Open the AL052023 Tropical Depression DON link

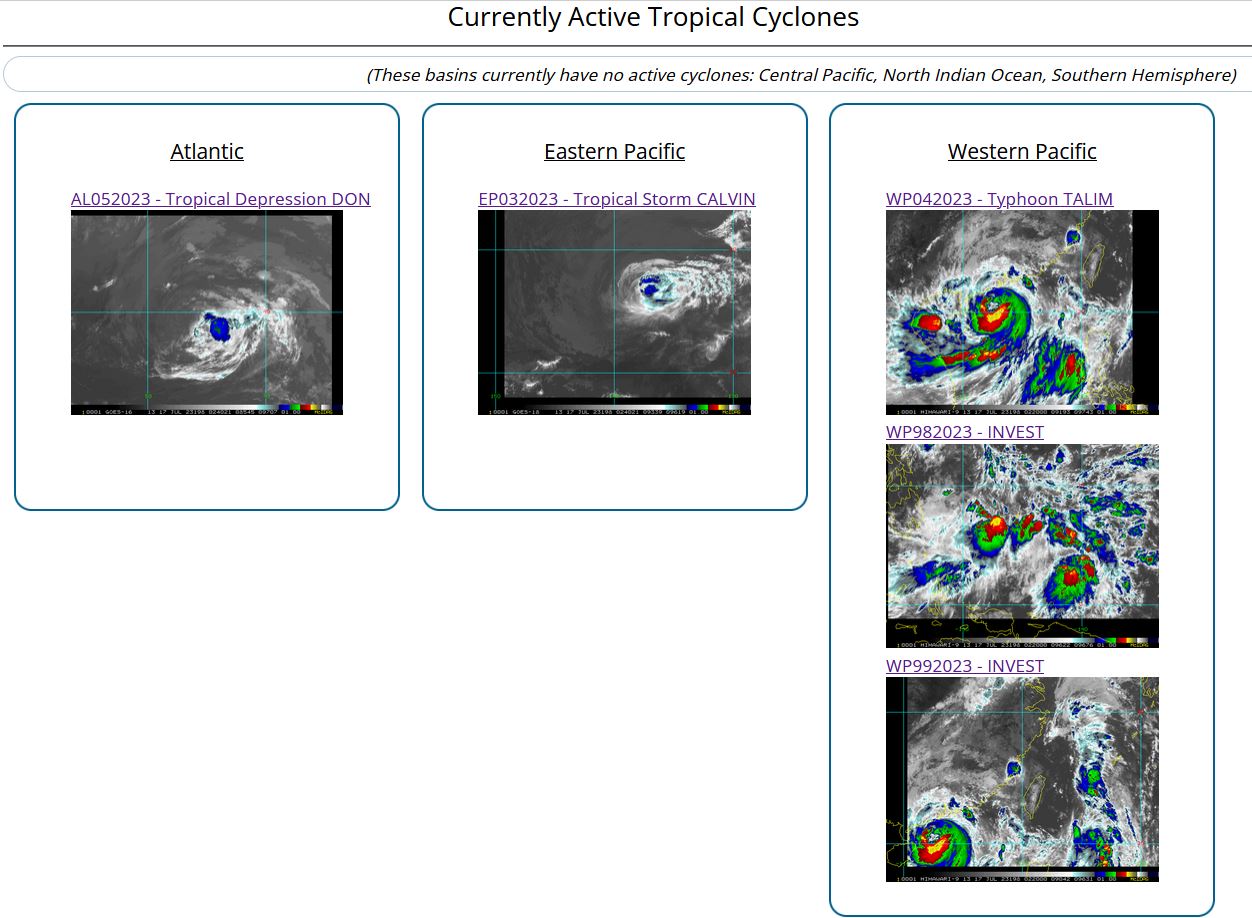(220, 199)
